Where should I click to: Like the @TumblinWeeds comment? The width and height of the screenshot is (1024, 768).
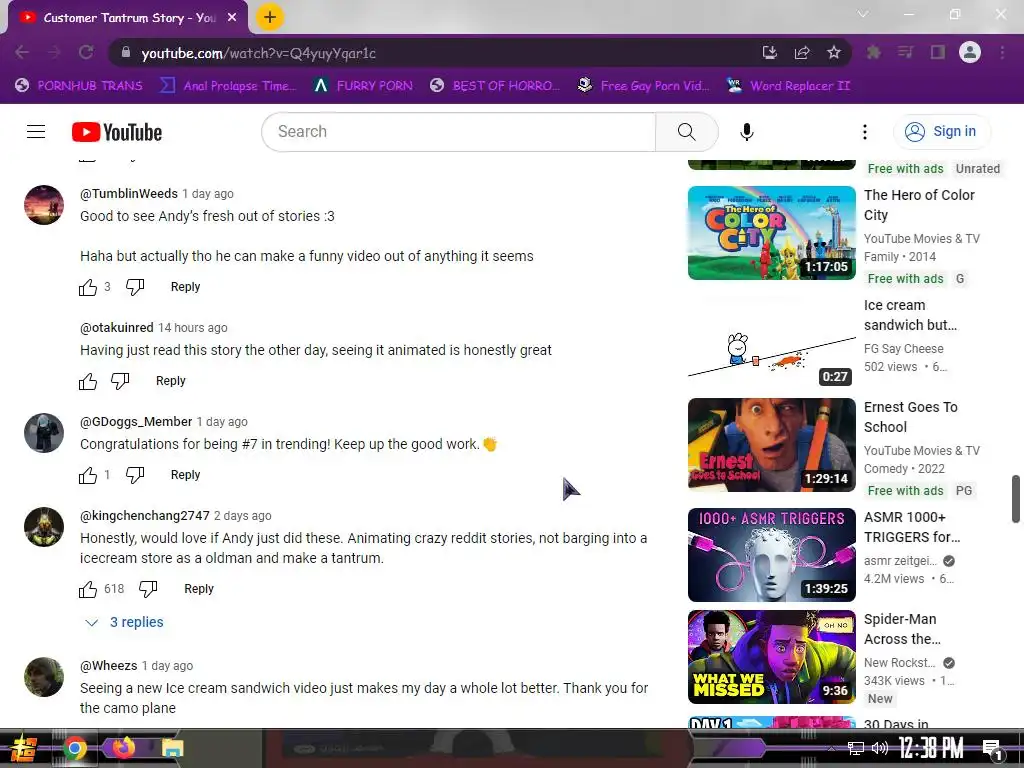(x=88, y=287)
